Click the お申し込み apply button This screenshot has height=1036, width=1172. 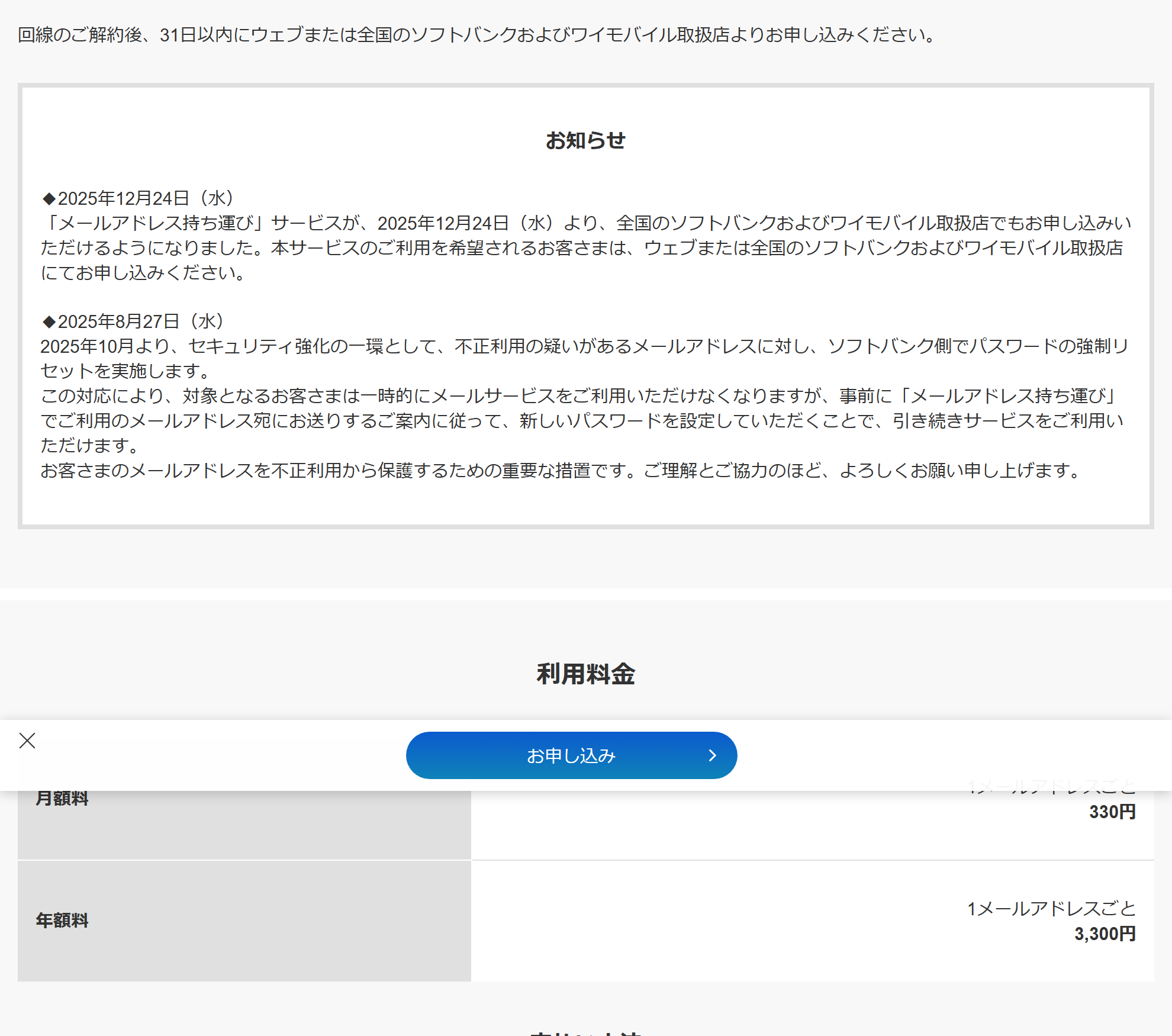pyautogui.click(x=571, y=755)
